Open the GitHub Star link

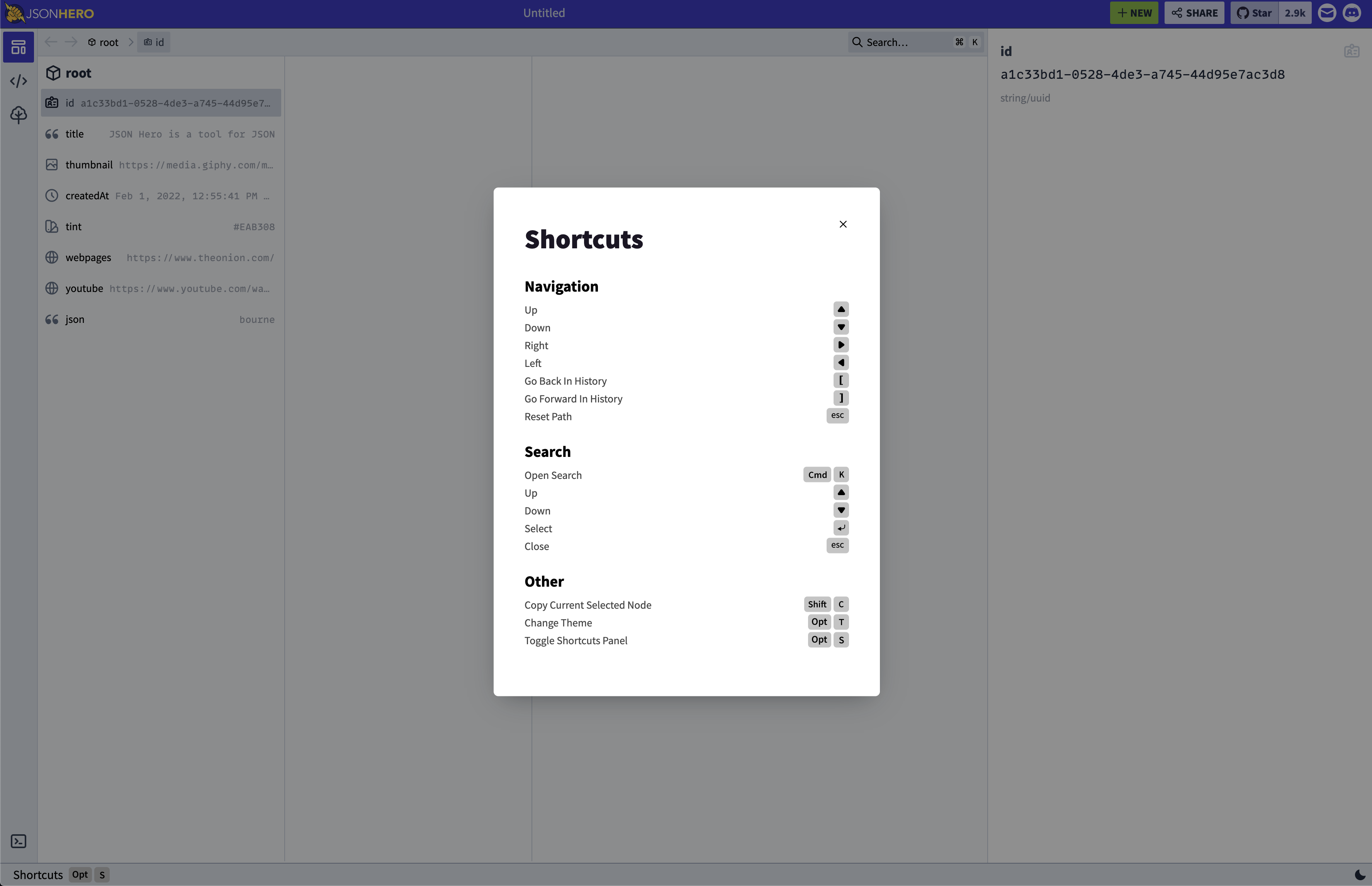tap(1255, 13)
